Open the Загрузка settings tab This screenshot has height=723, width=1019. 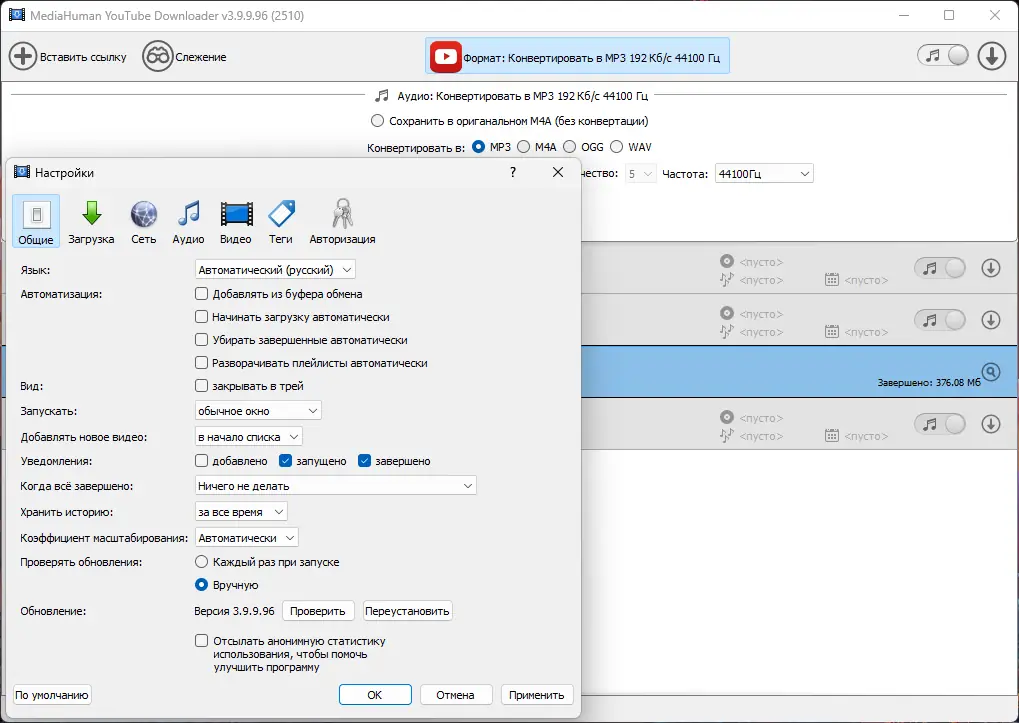click(91, 221)
